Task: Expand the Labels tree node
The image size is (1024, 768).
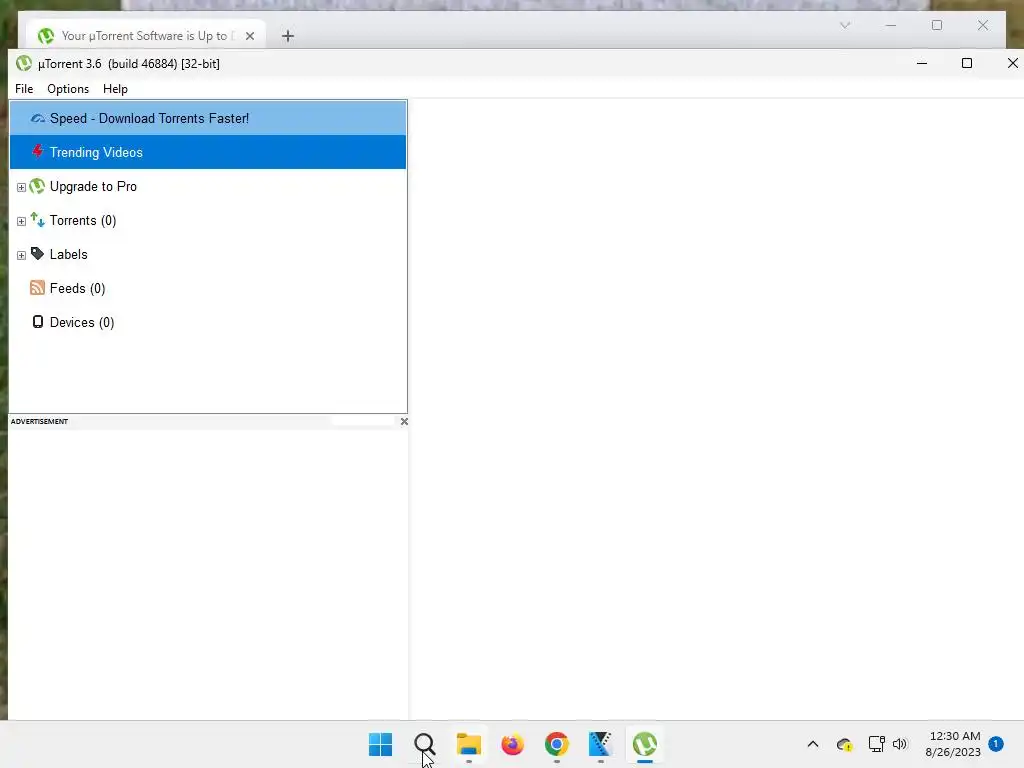Action: click(21, 255)
